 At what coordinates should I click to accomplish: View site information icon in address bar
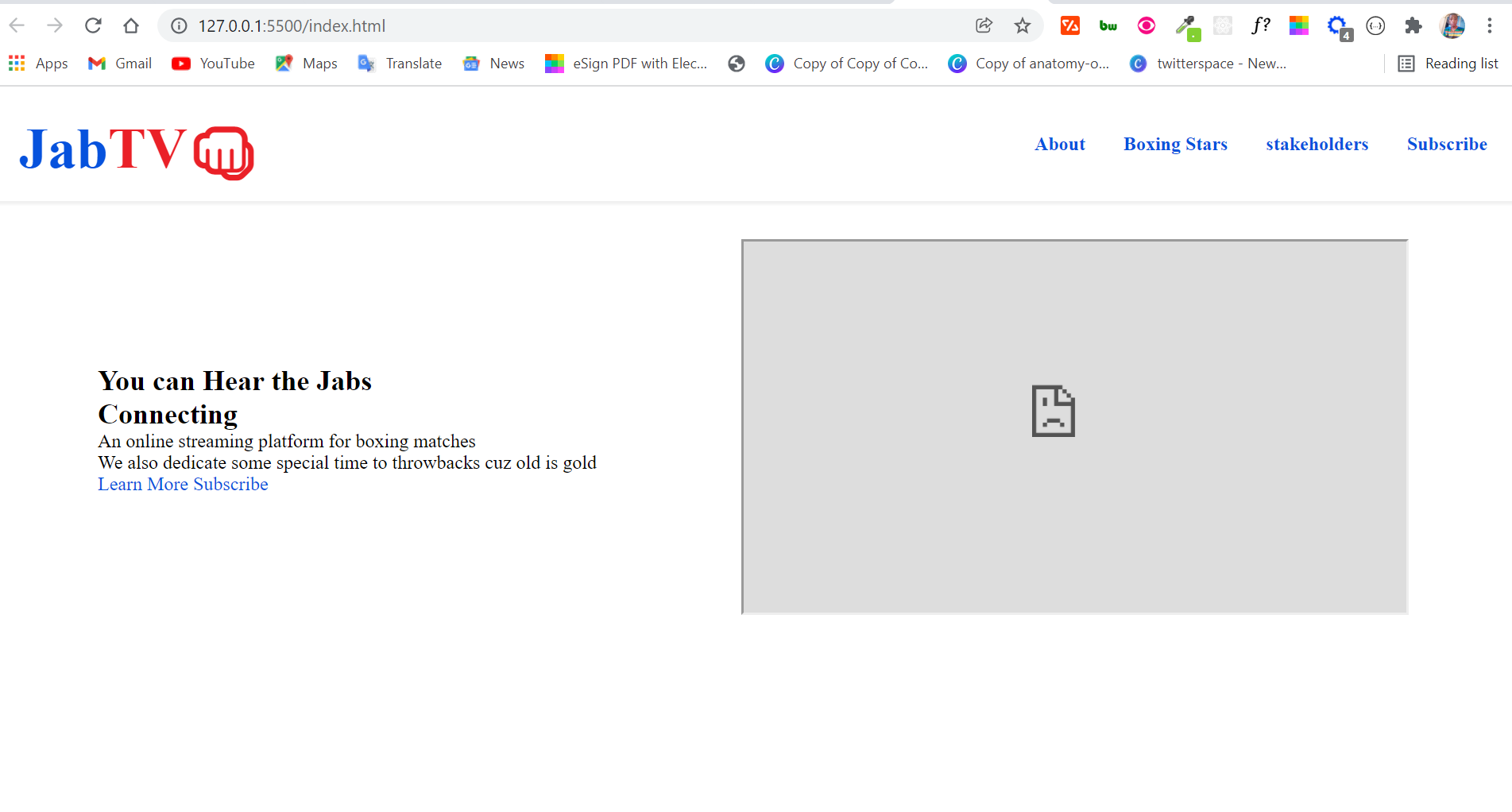[x=180, y=25]
